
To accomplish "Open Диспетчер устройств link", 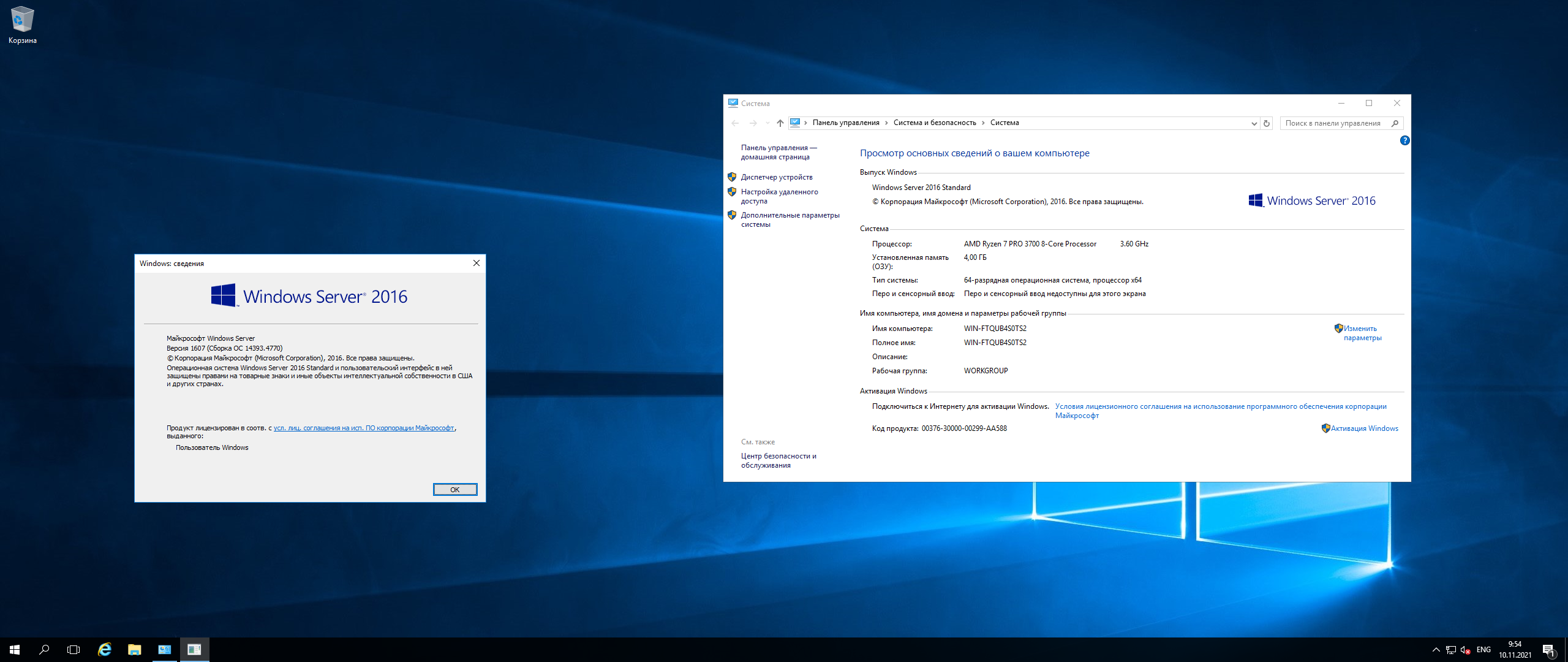I will [x=777, y=177].
